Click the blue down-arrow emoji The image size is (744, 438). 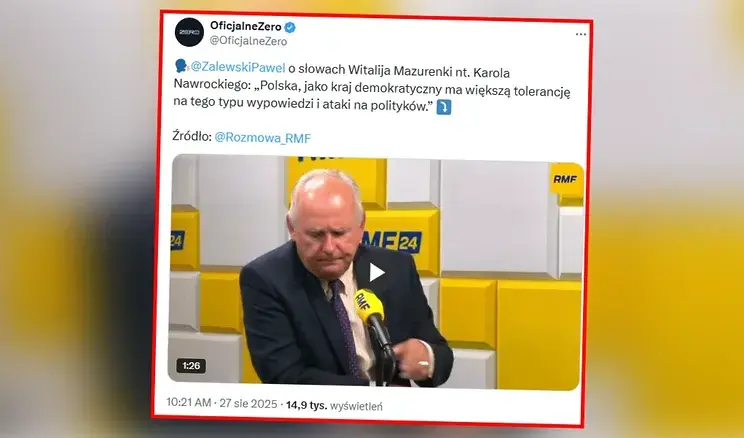(443, 107)
